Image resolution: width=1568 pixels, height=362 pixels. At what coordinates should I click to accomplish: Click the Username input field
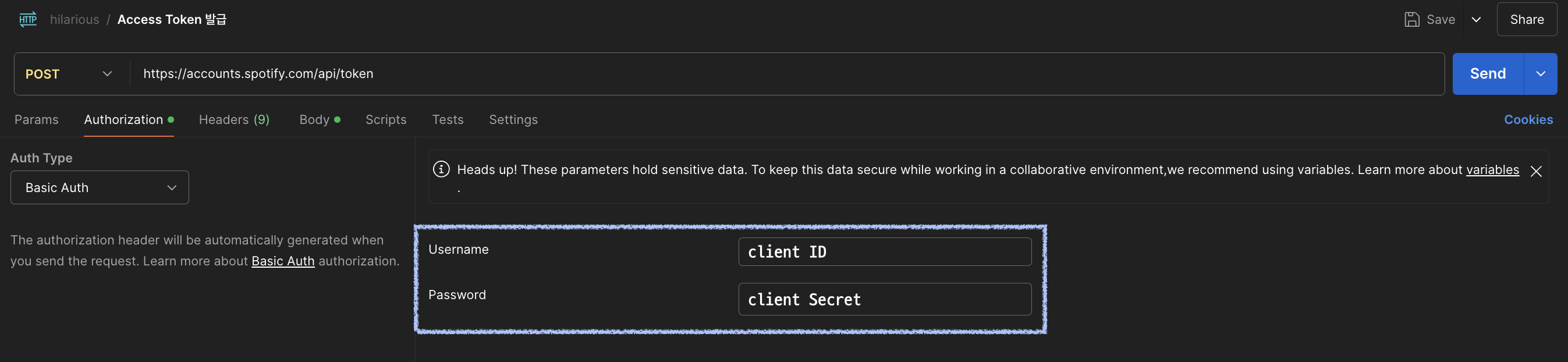click(x=885, y=252)
